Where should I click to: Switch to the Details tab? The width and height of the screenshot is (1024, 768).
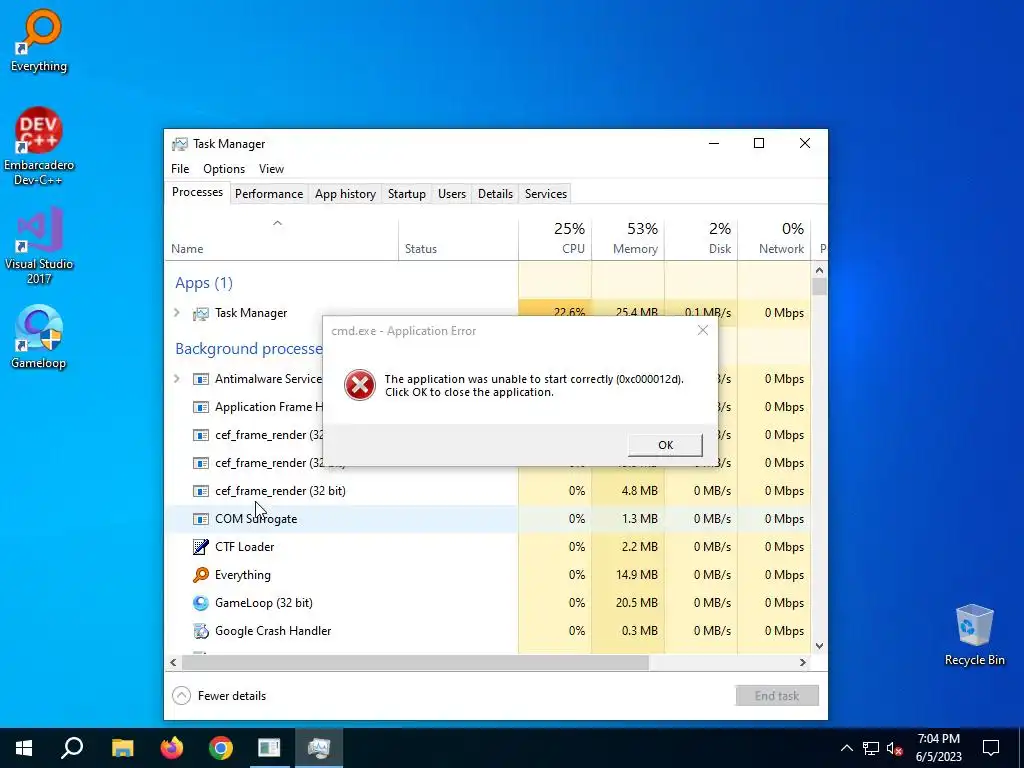point(495,194)
